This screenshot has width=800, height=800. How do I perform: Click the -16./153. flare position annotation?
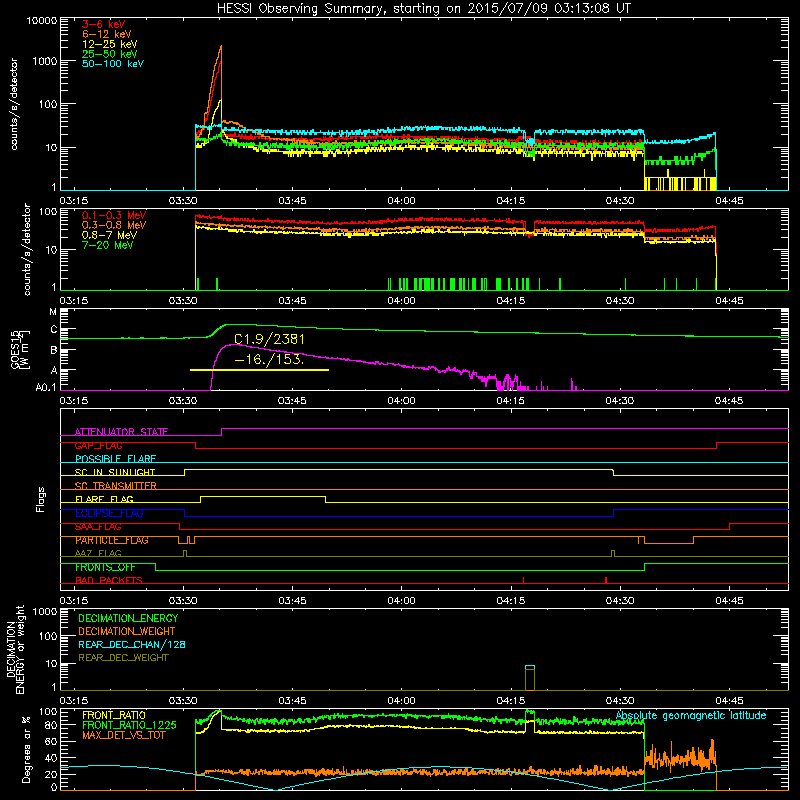pyautogui.click(x=269, y=359)
